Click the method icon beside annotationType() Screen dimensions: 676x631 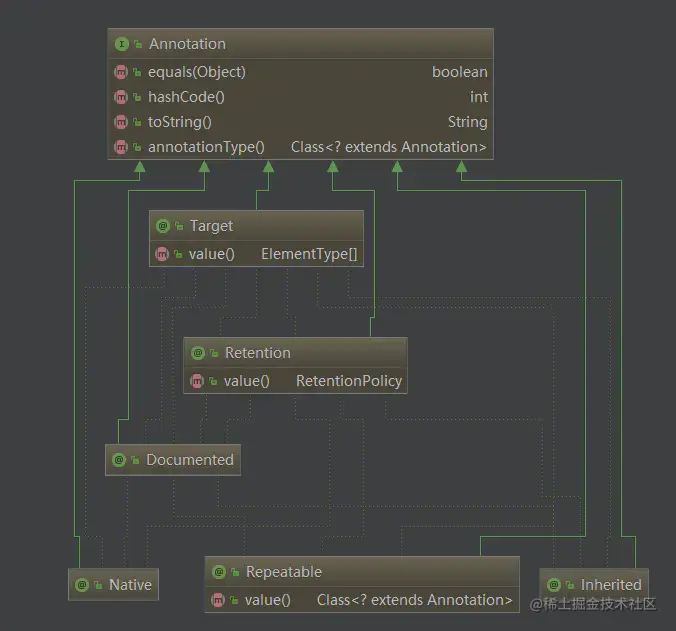pyautogui.click(x=121, y=147)
